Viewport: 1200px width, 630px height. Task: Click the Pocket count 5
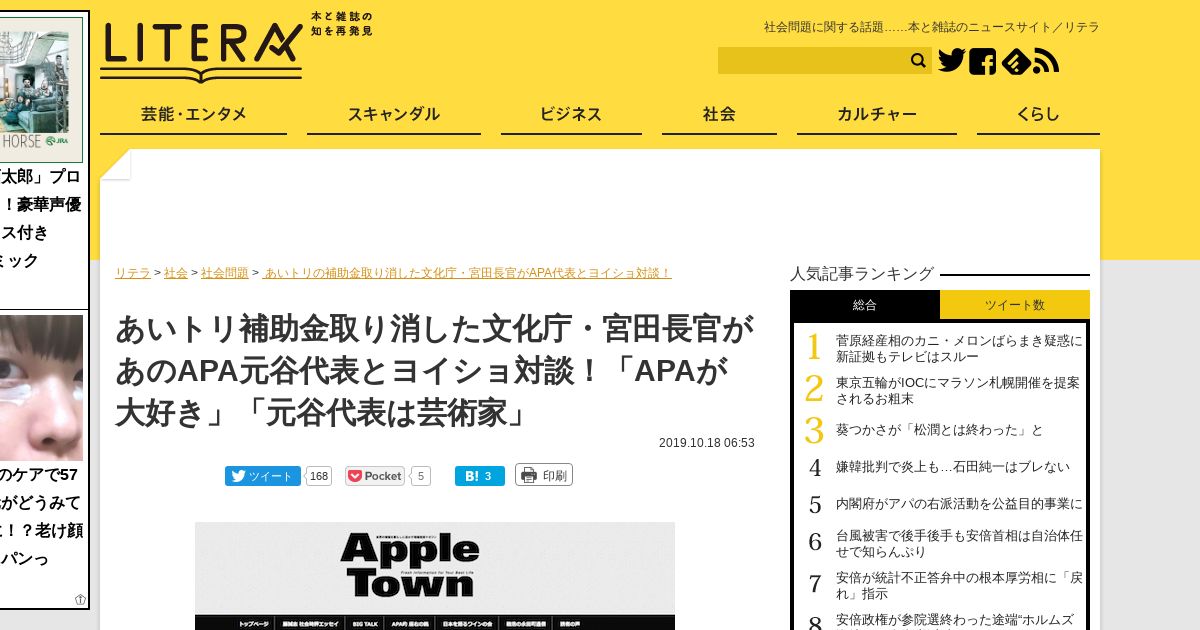pyautogui.click(x=420, y=476)
